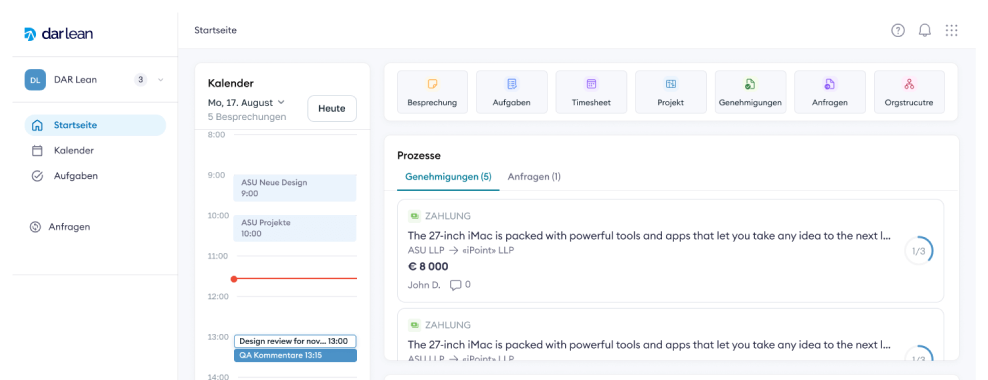Image resolution: width=988 pixels, height=380 pixels.
Task: Click the red current-time marker in calendar
Action: (x=234, y=279)
